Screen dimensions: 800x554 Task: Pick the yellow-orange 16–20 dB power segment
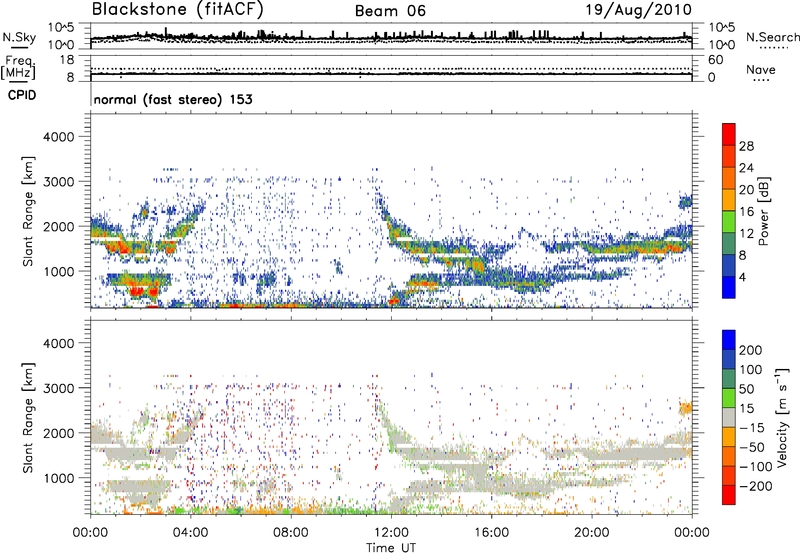[729, 200]
